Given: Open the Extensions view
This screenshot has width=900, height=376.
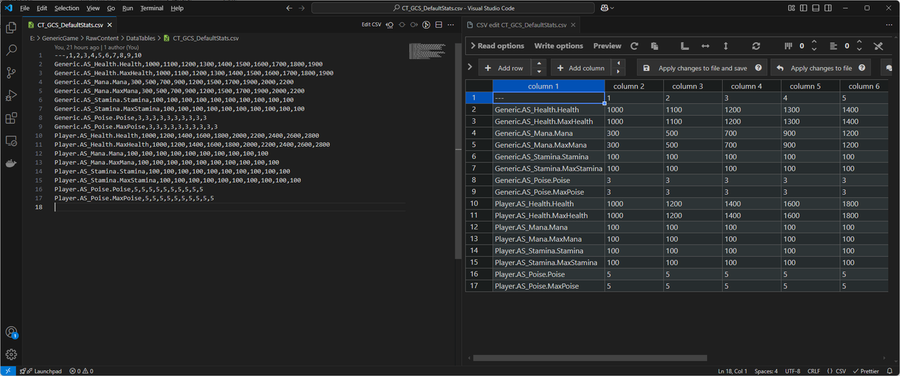Looking at the screenshot, I should click(x=10, y=118).
